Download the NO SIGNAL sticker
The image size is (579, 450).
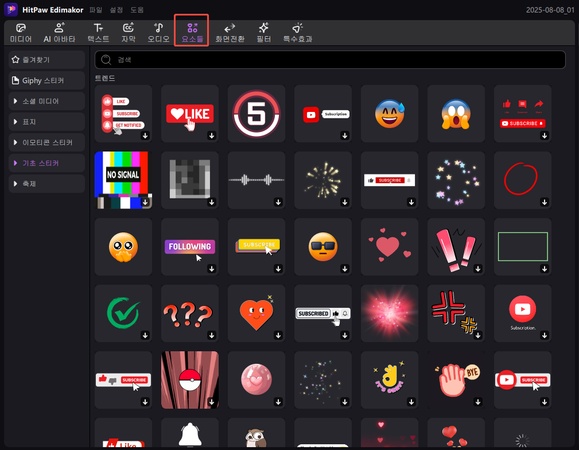pos(145,202)
